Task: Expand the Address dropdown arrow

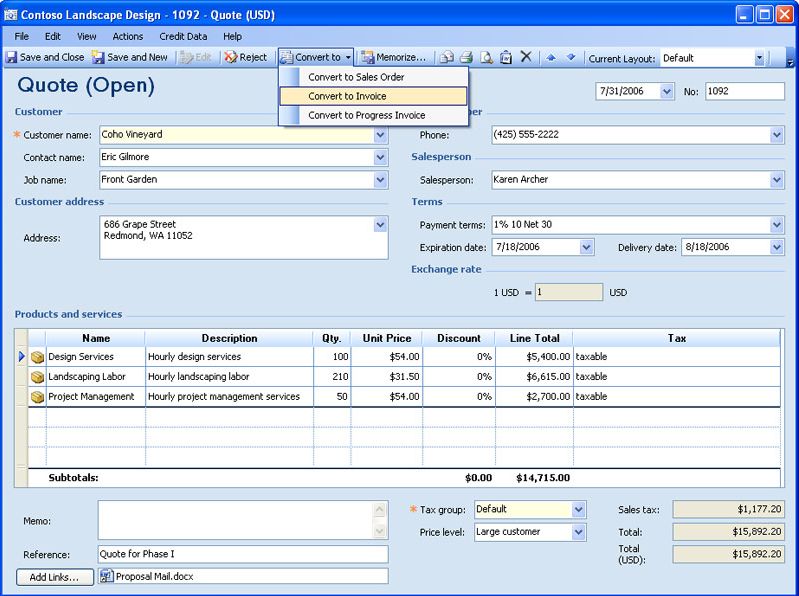Action: (x=380, y=225)
